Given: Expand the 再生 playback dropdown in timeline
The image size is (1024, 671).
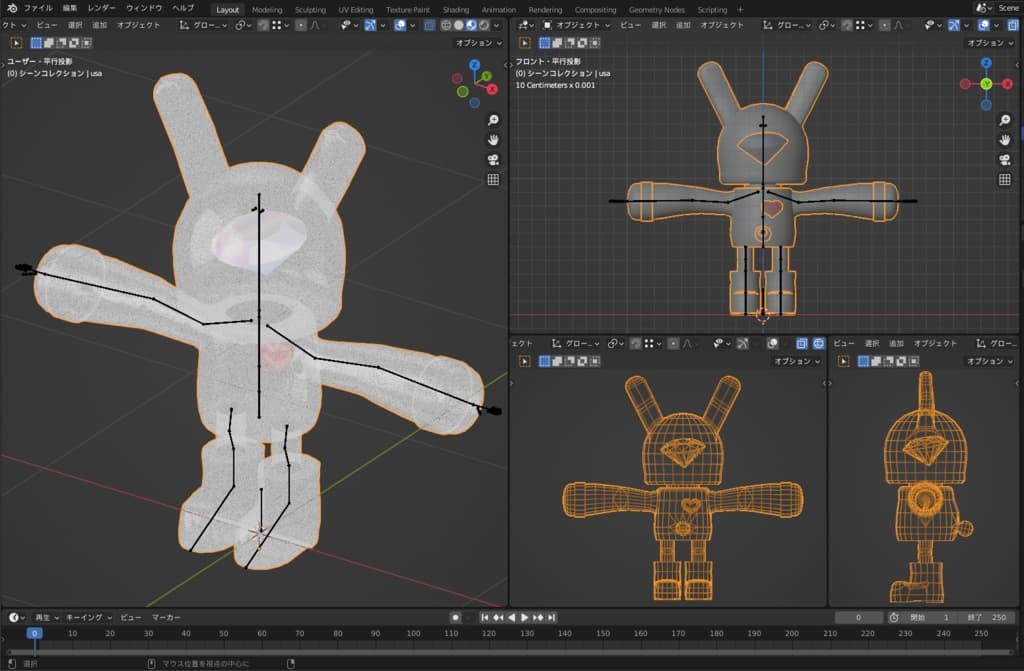Looking at the screenshot, I should [x=47, y=618].
